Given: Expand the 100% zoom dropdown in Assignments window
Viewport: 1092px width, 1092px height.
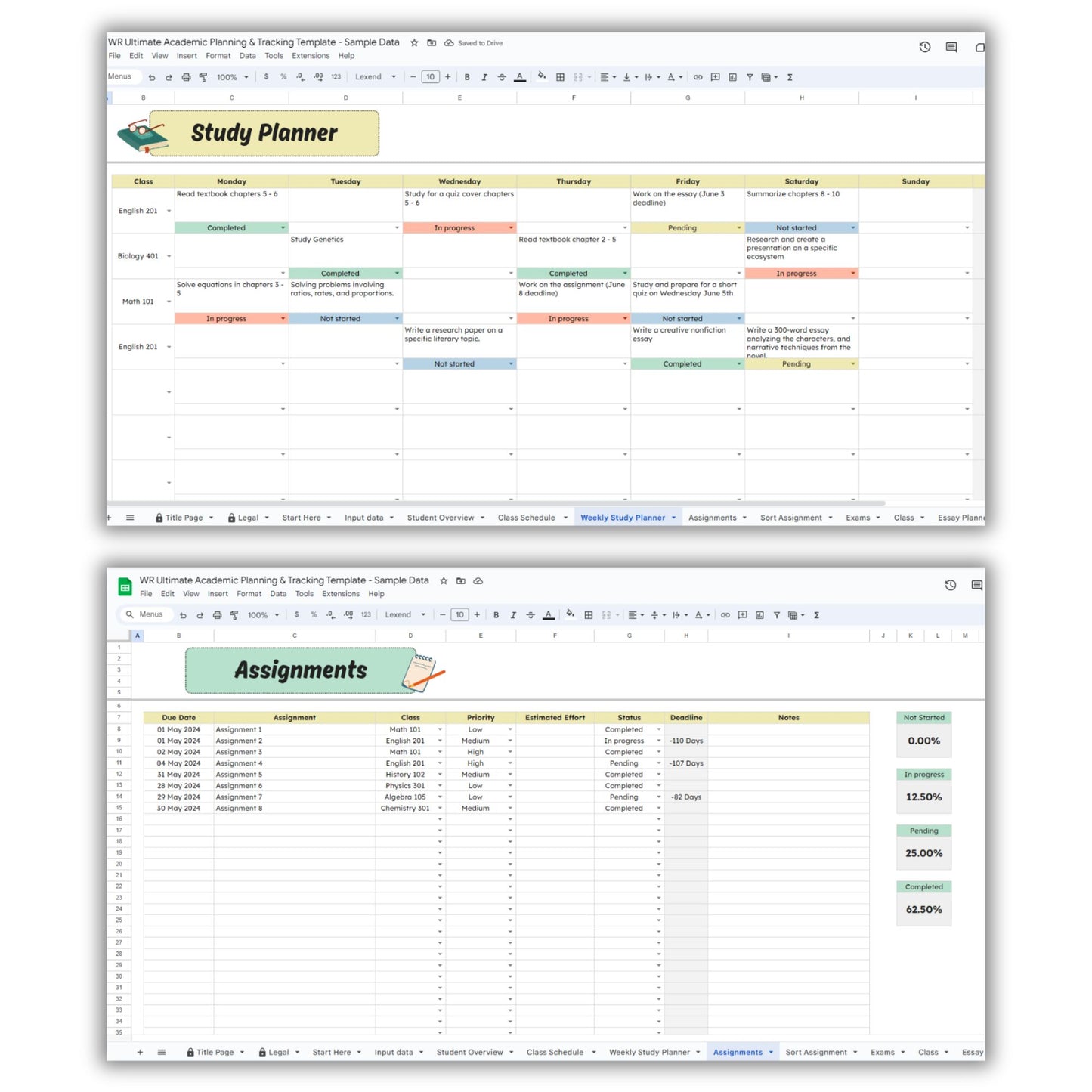Looking at the screenshot, I should point(277,615).
